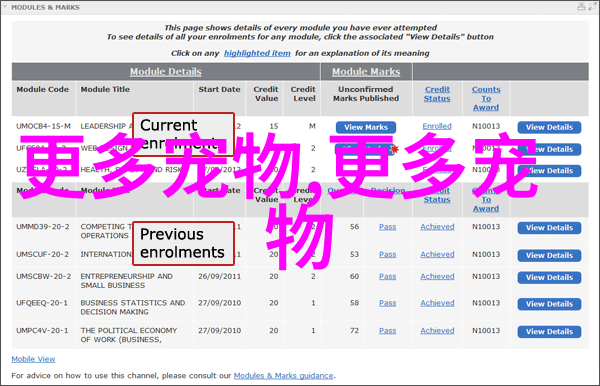Select module code UMSCUF-20-2
Image resolution: width=600 pixels, height=386 pixels.
[x=42, y=254]
